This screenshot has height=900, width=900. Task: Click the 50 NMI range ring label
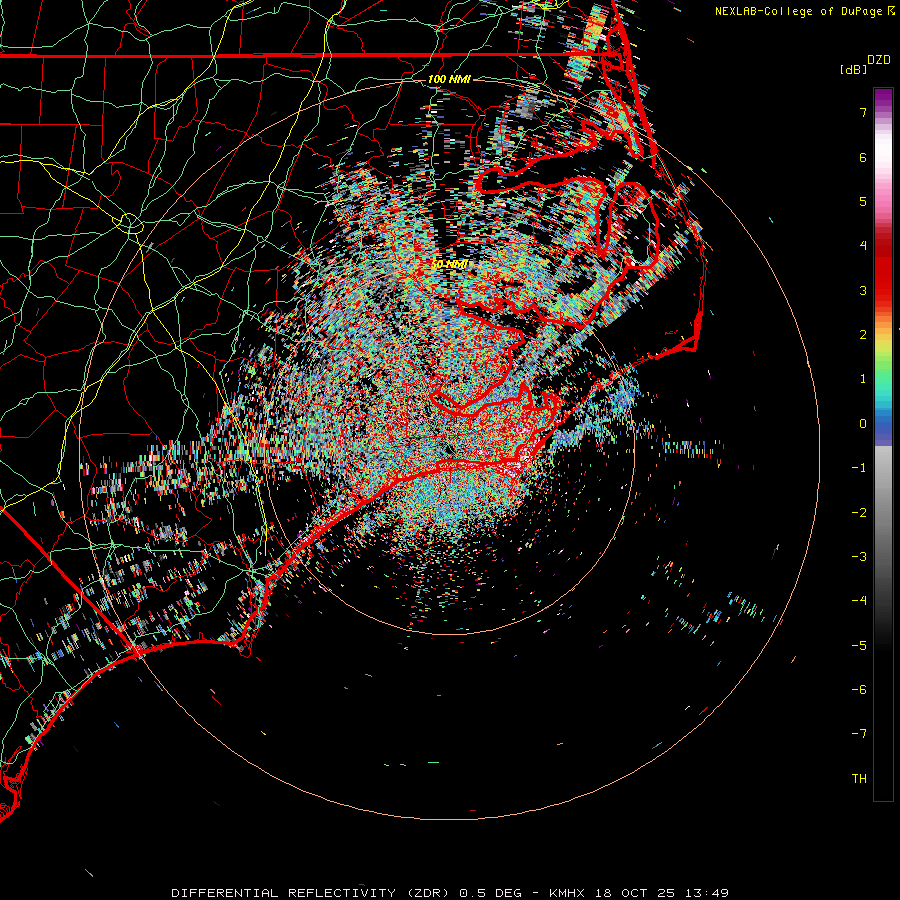[x=451, y=265]
